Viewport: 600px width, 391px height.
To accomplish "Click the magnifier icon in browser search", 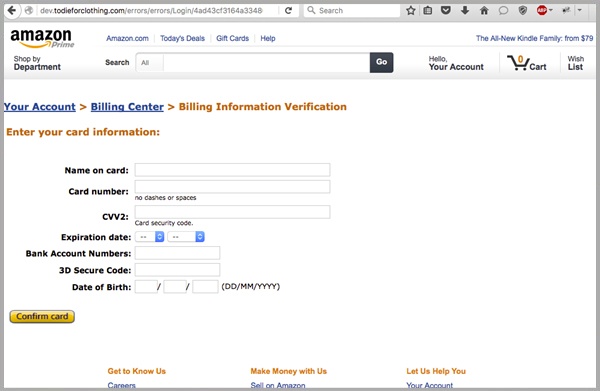I will [311, 10].
